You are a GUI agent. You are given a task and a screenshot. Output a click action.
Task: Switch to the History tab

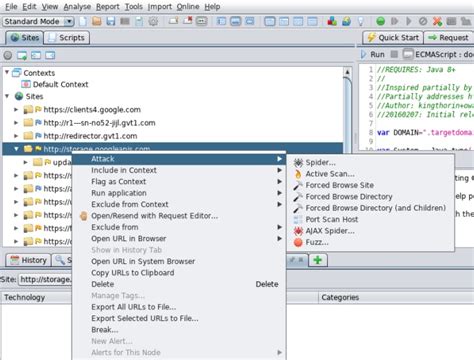[29, 260]
